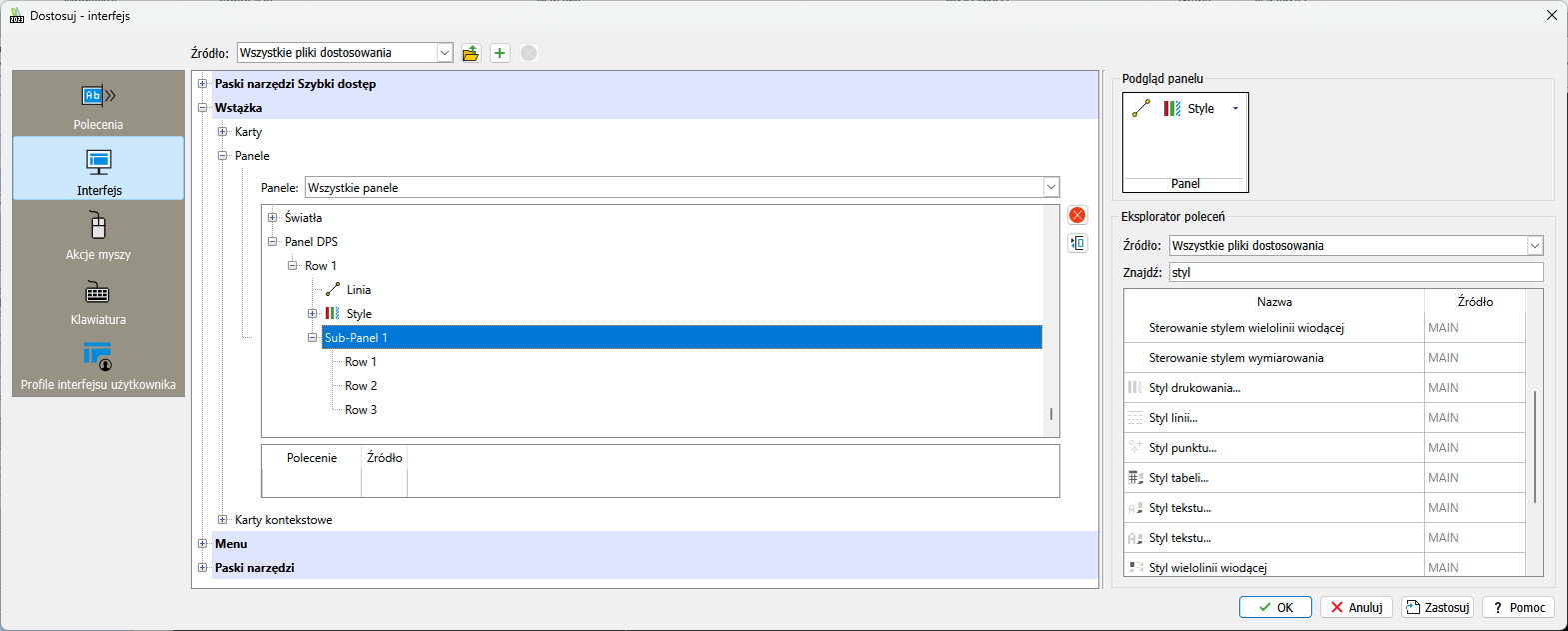Select Row 1 under Sub-Panel 1
The height and width of the screenshot is (631, 1568).
[361, 362]
